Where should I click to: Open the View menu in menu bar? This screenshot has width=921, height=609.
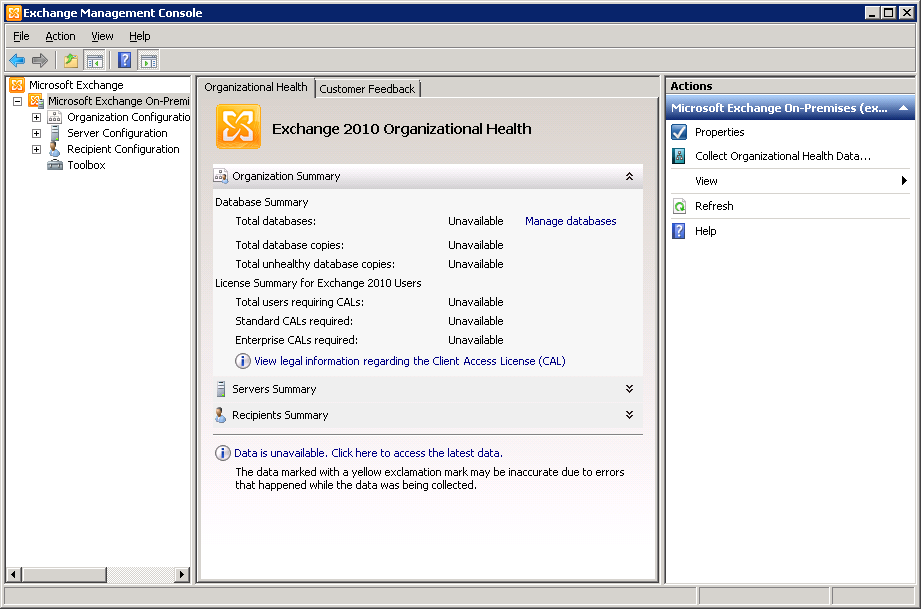[102, 36]
